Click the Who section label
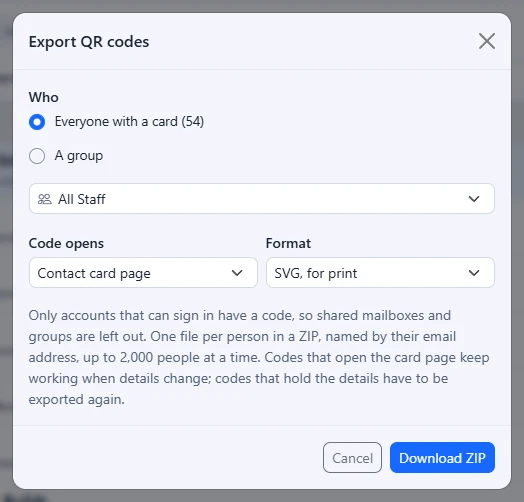The height and width of the screenshot is (502, 524). pos(44,97)
